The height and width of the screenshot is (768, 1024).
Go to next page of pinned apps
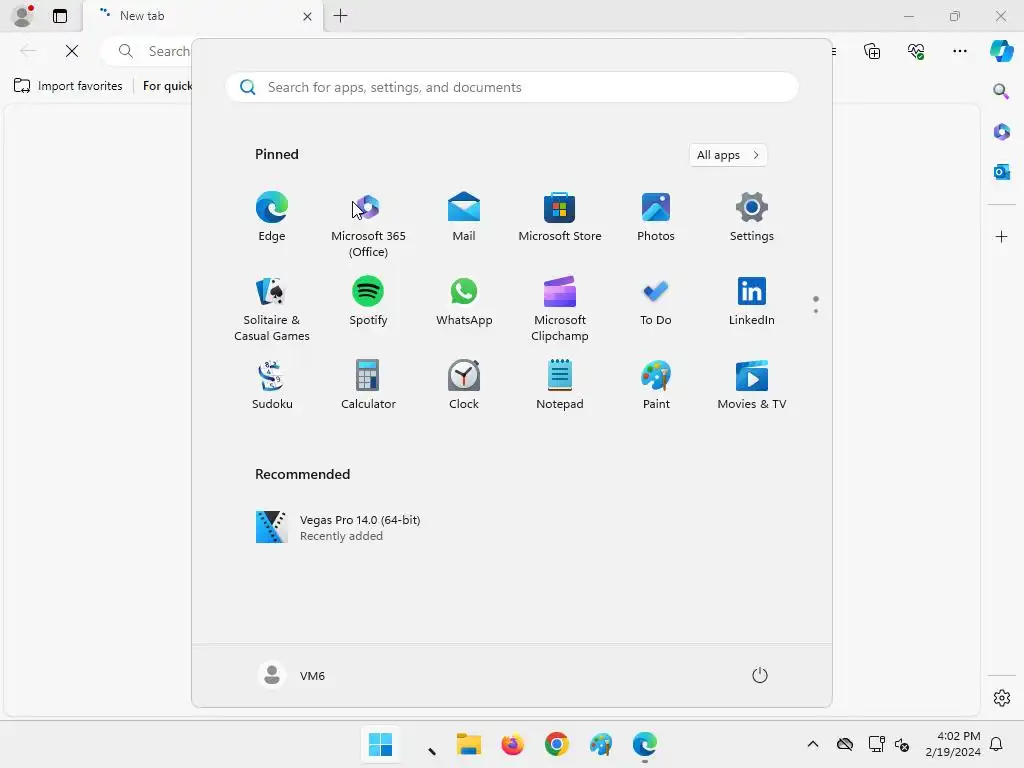tap(816, 311)
